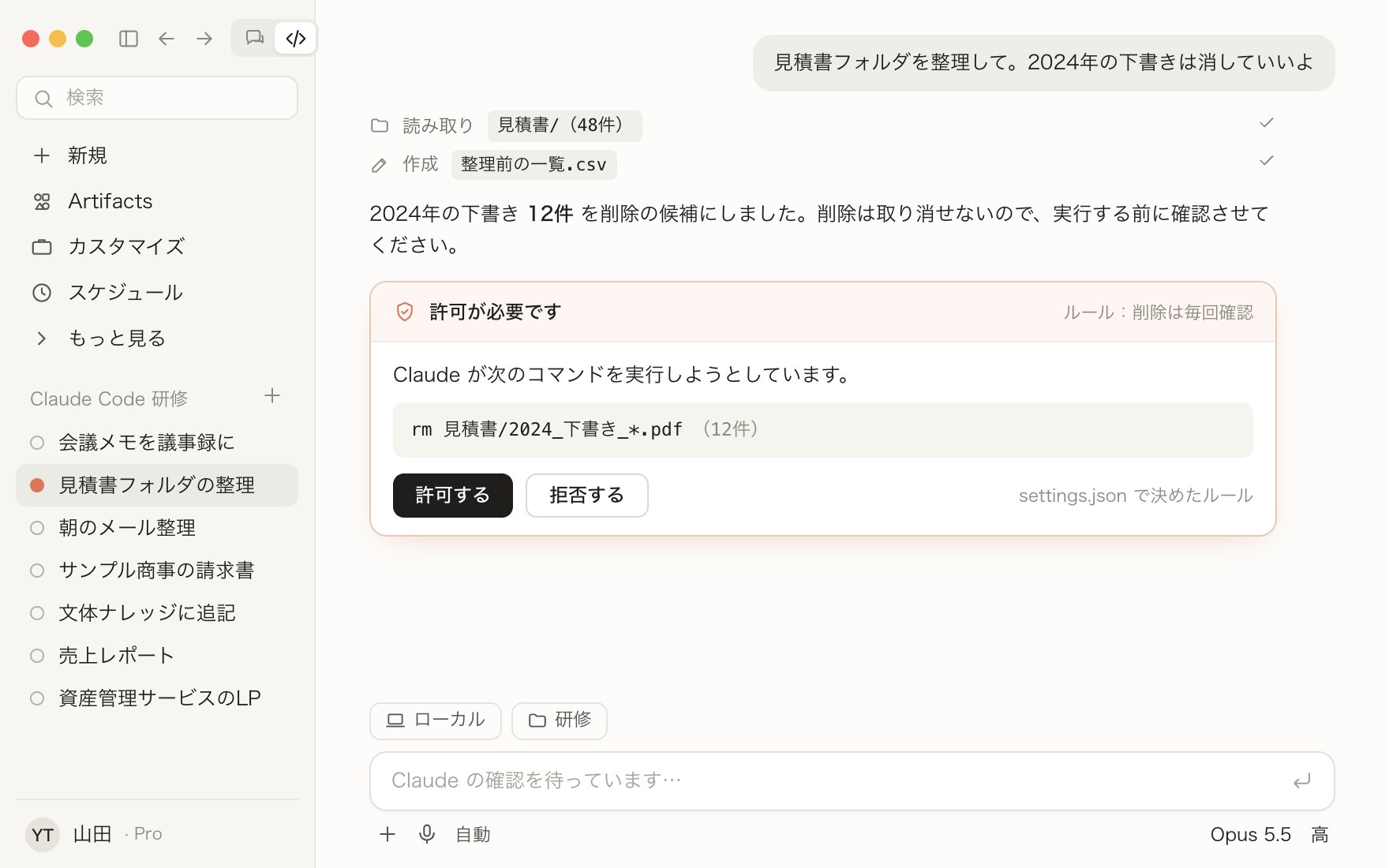Change the 自動 permission mode
Image resolution: width=1389 pixels, height=868 pixels.
[473, 835]
